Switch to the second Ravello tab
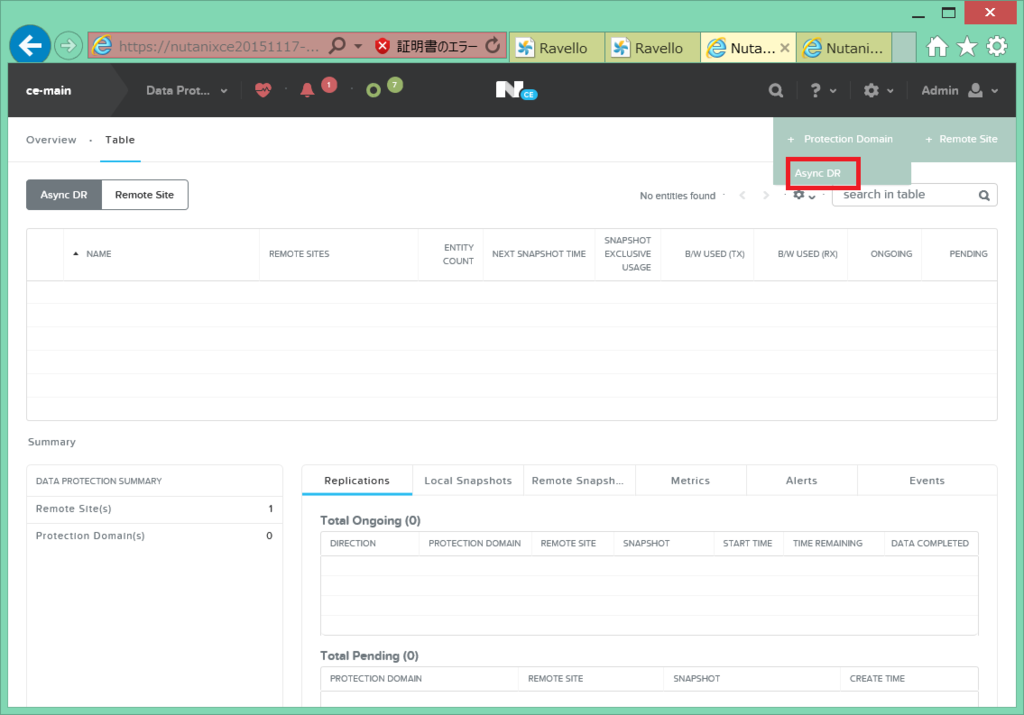The width and height of the screenshot is (1024, 715). (652, 48)
